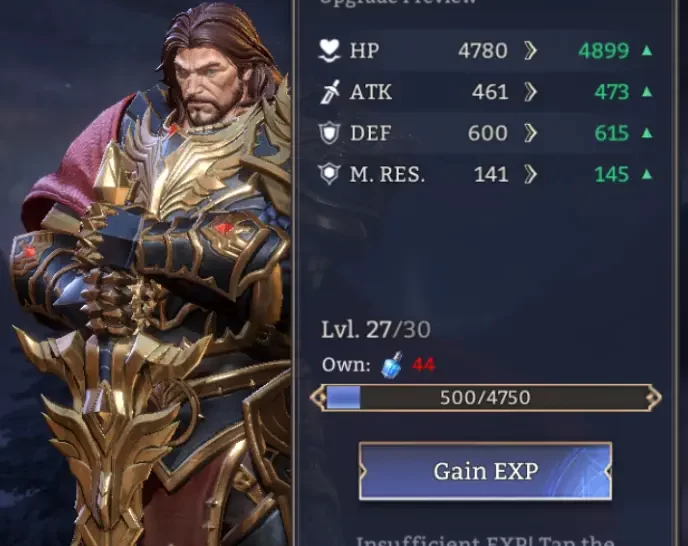This screenshot has width=688, height=546.
Task: Click the green HP increase arrow
Action: [x=647, y=50]
